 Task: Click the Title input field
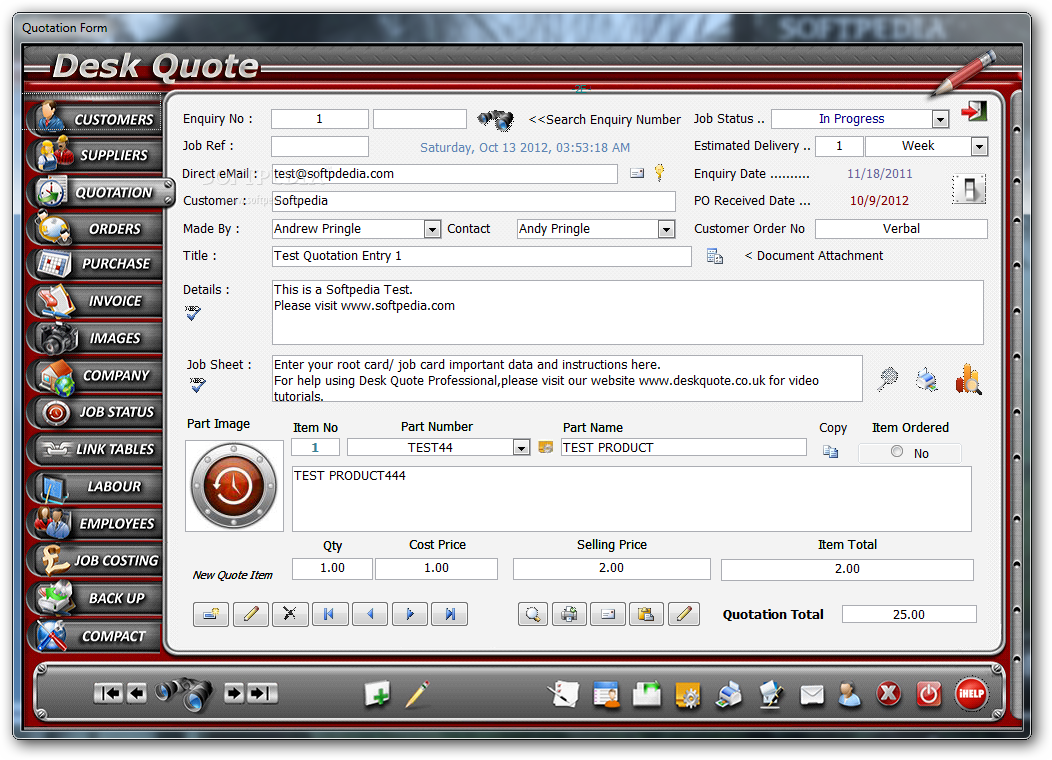tap(482, 256)
